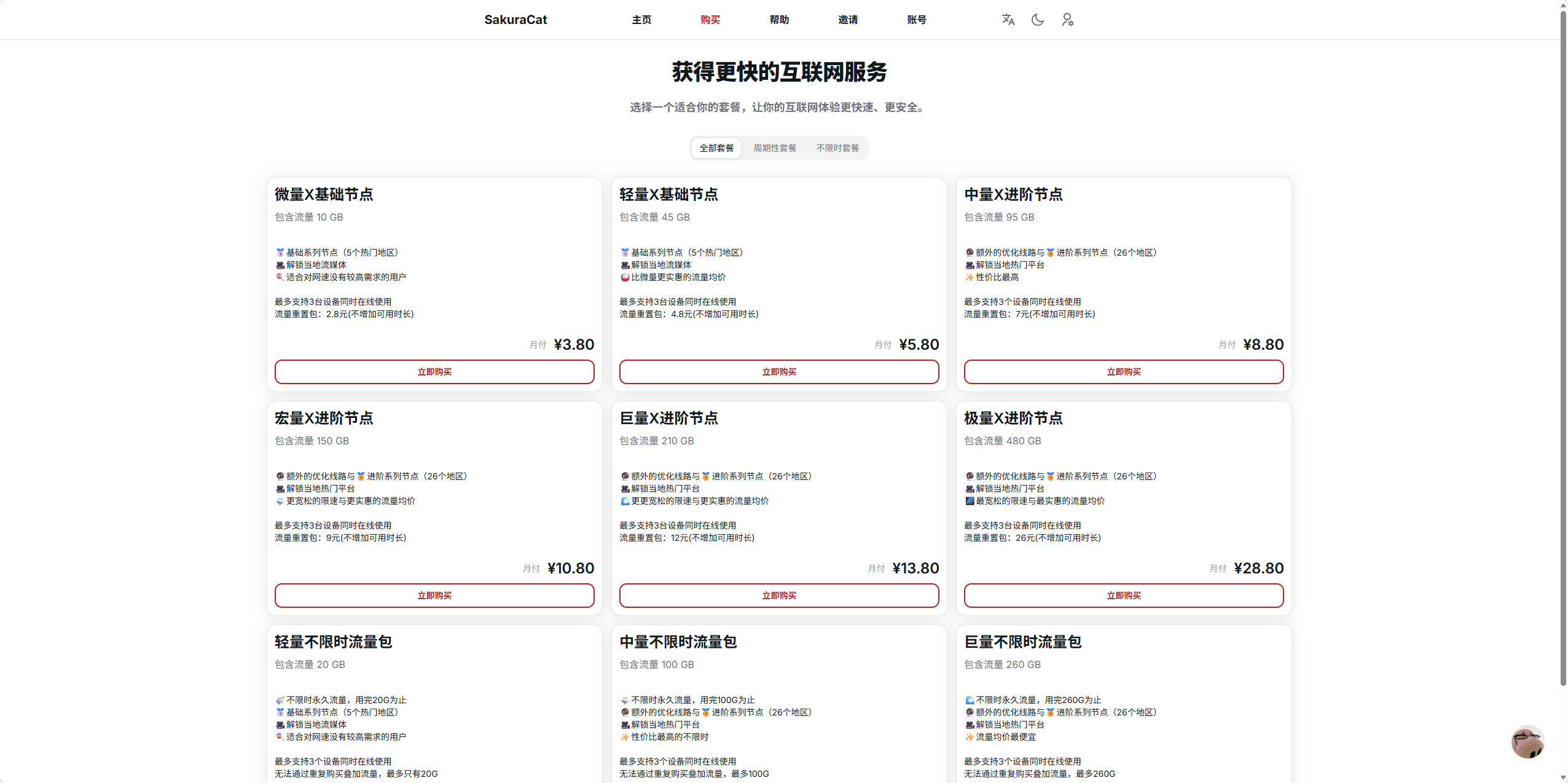Click the 包含流量 150 GB text
This screenshot has height=783, width=1568.
click(312, 441)
